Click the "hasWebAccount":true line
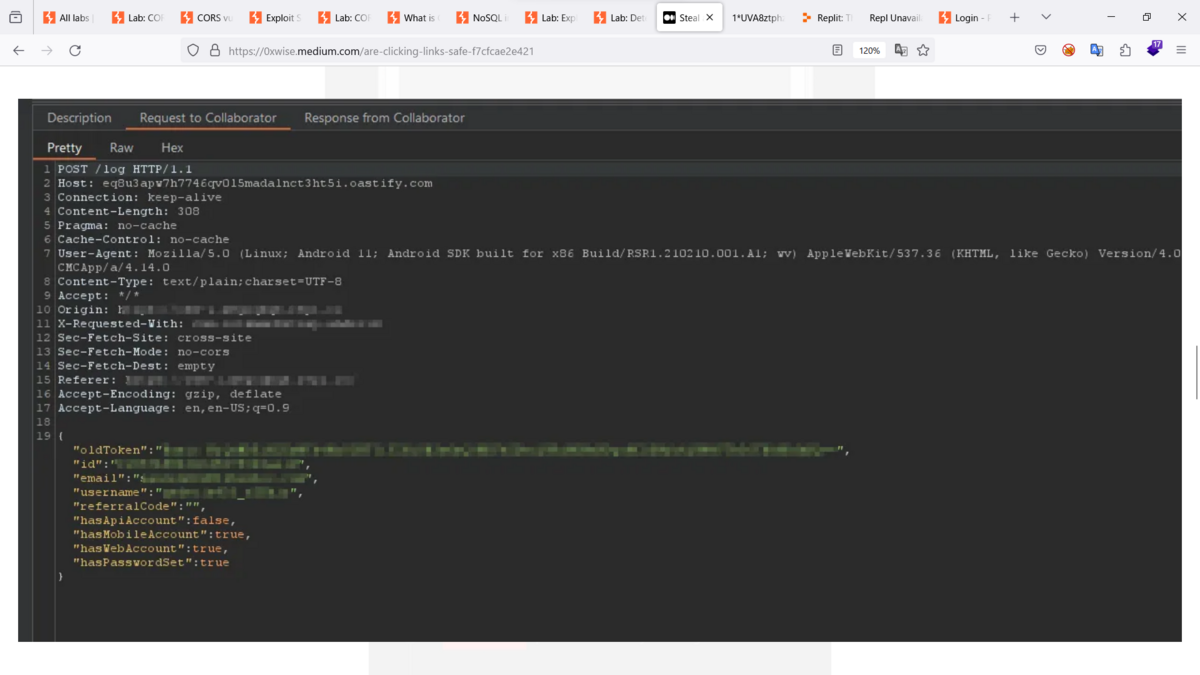Viewport: 1200px width, 675px height. coord(151,549)
